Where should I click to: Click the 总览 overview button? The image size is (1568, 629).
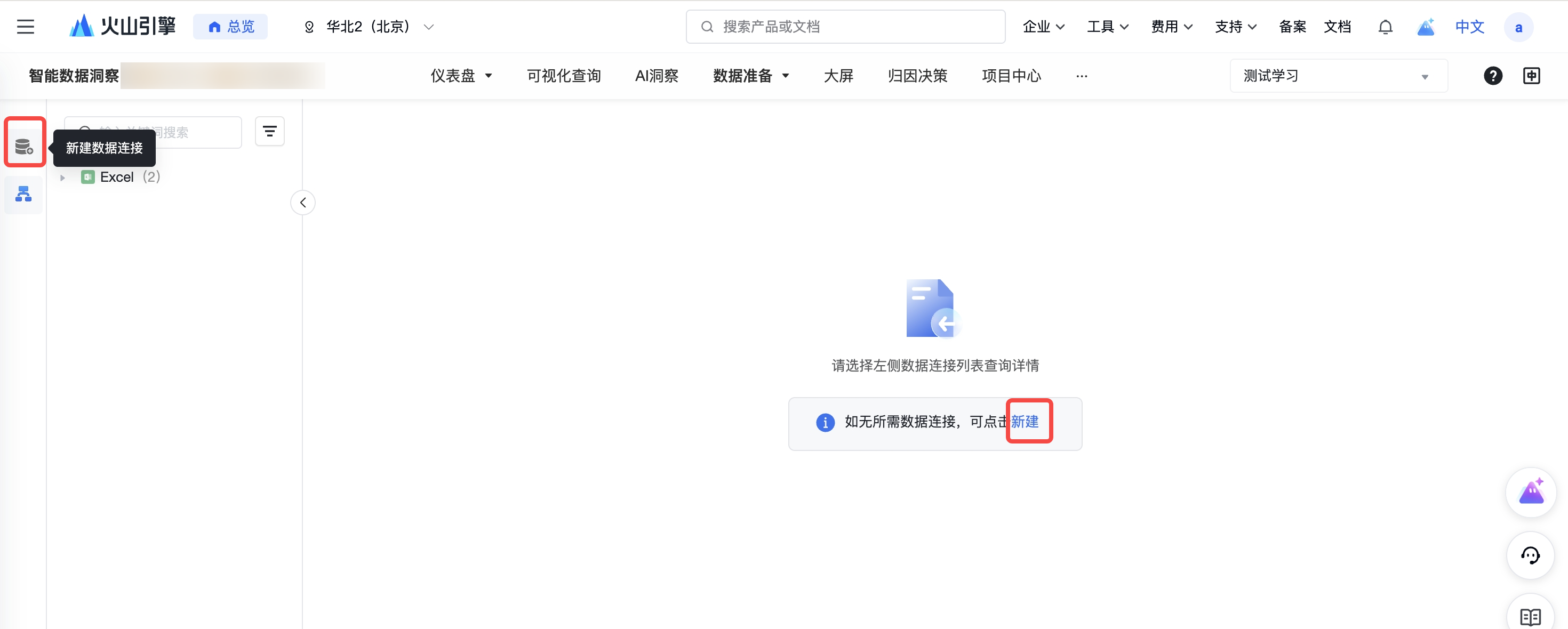[x=231, y=27]
